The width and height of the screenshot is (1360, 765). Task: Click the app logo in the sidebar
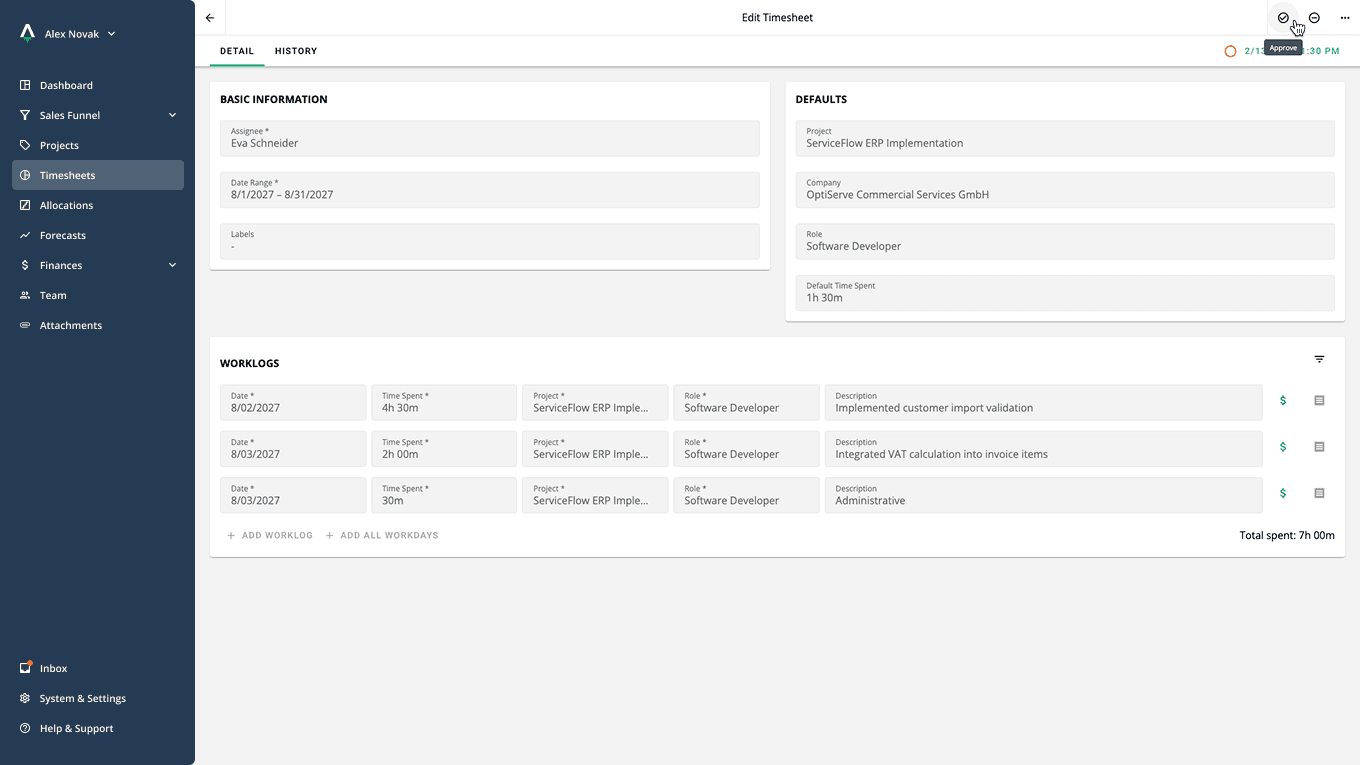click(x=27, y=33)
